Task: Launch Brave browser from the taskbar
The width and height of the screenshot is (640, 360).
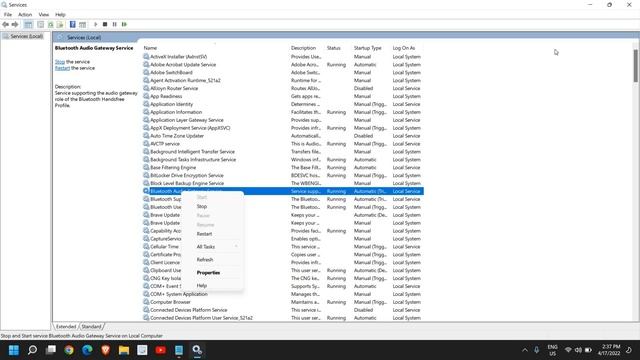Action: (x=105, y=350)
